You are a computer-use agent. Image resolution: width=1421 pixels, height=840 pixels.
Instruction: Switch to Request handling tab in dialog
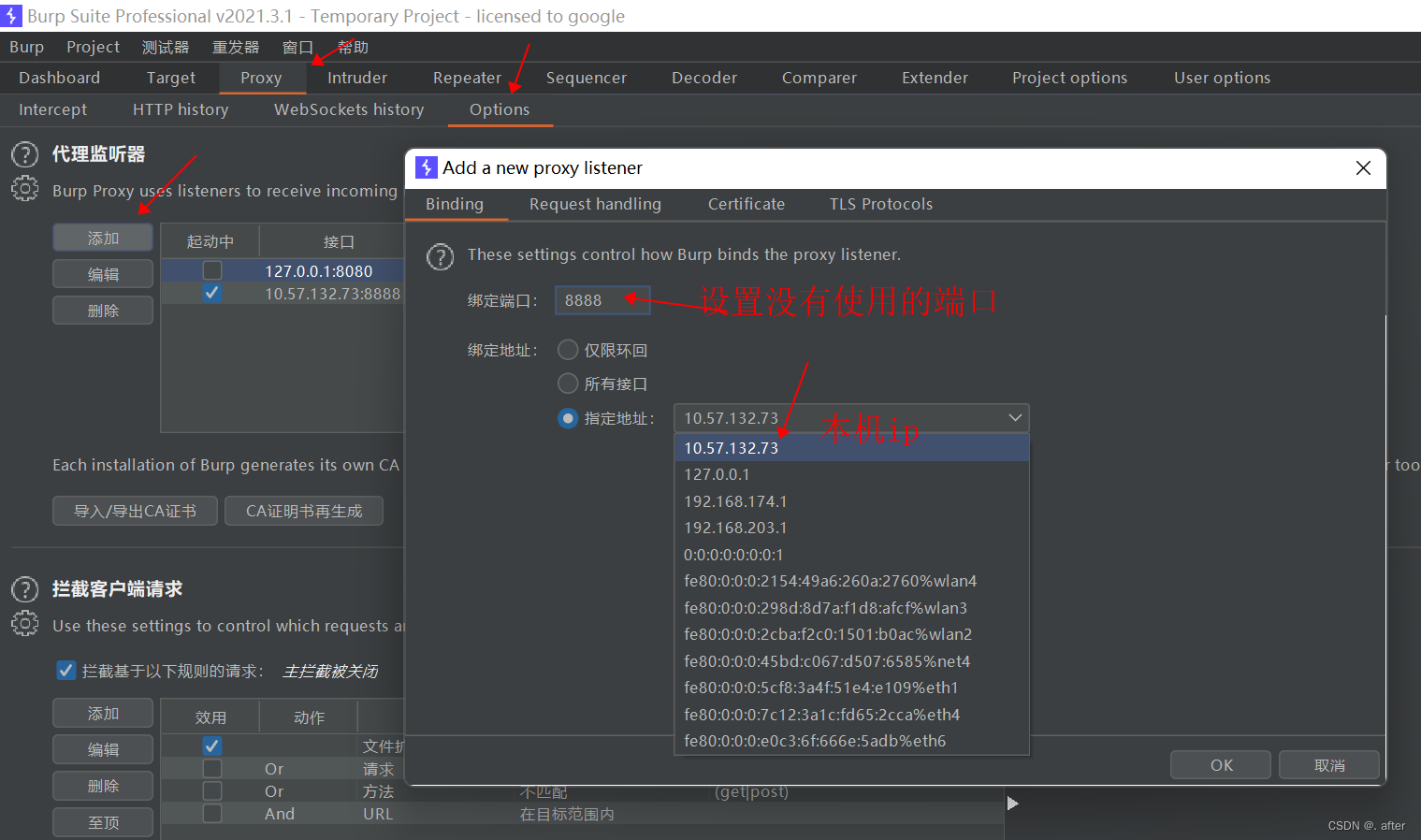pos(595,204)
